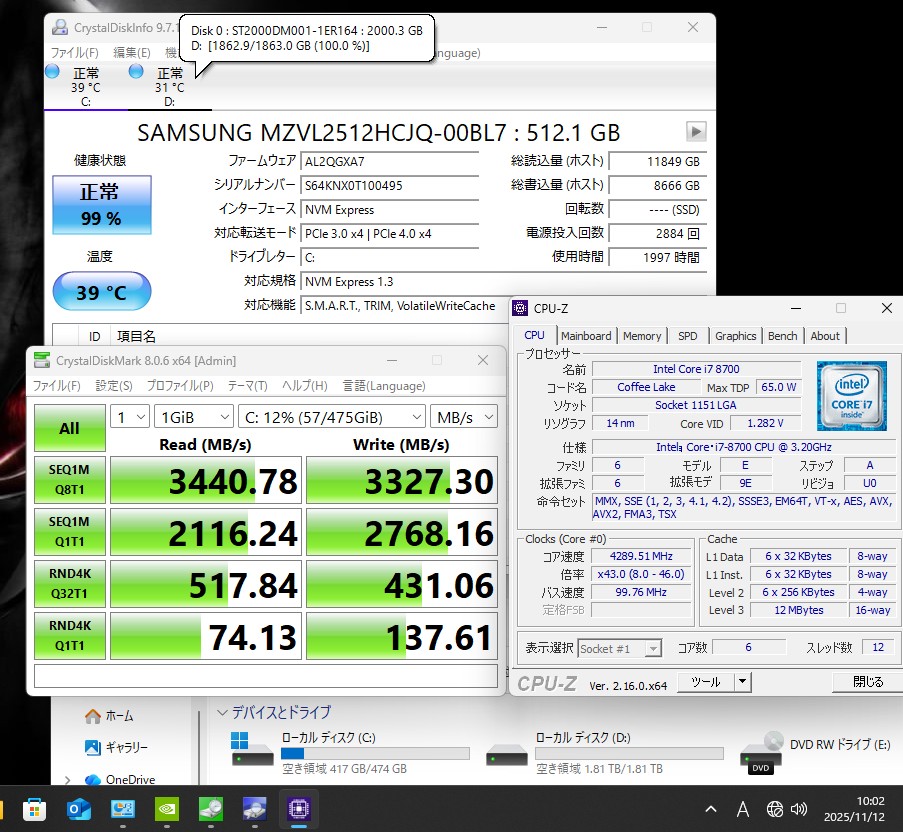Select the C: disk status indicator
This screenshot has height=832, width=903.
[x=52, y=71]
